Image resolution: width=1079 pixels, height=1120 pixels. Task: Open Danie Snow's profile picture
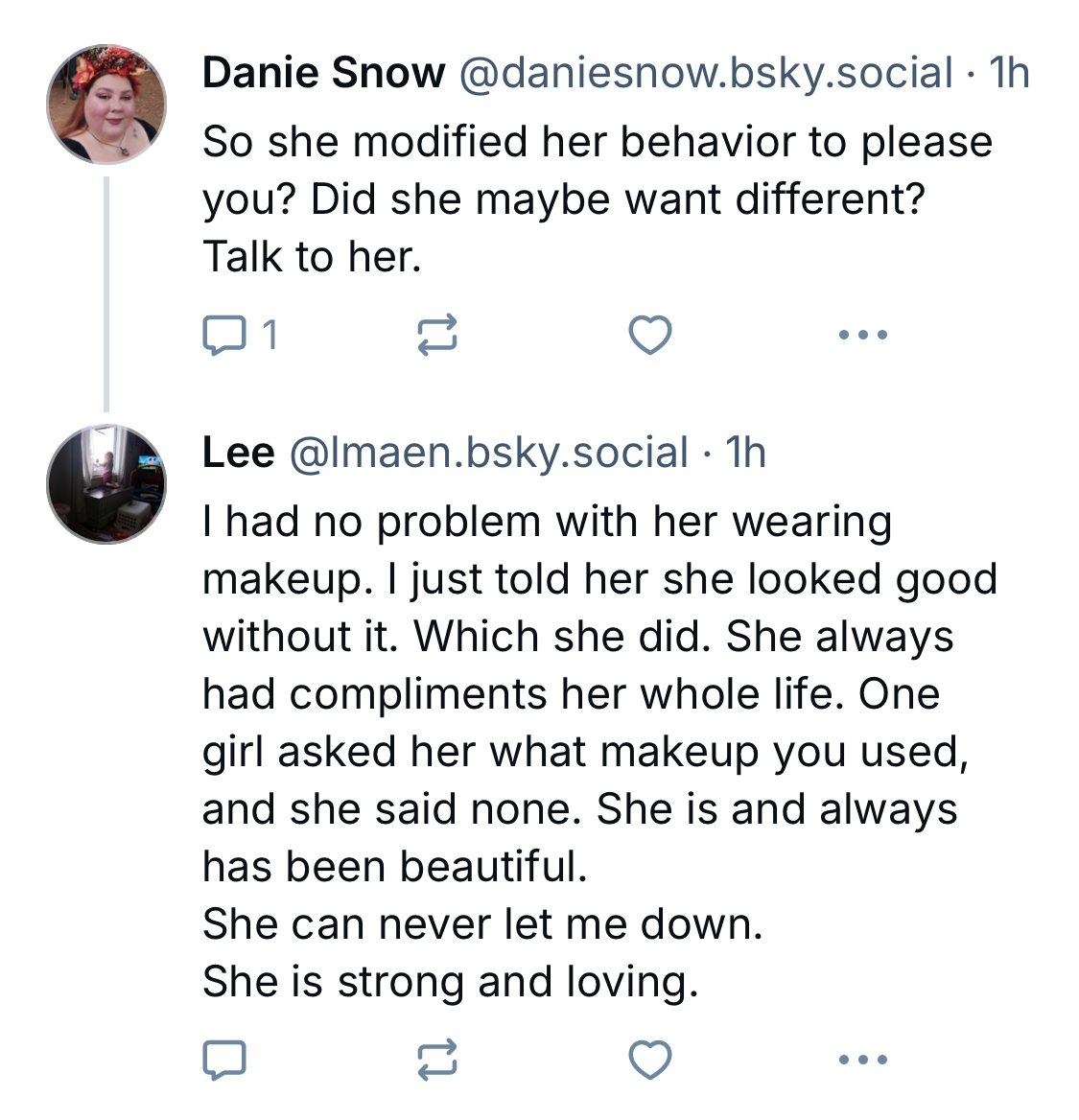coord(106,105)
